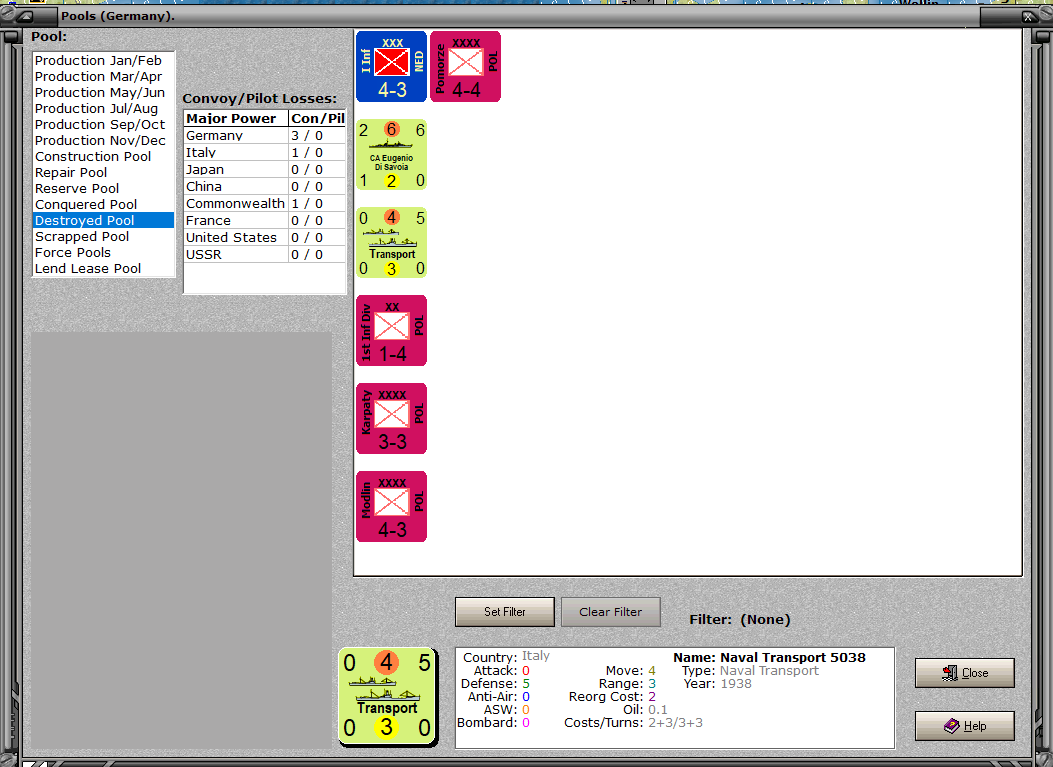Select the USSR row in losses table
The image size is (1053, 767).
[x=265, y=255]
